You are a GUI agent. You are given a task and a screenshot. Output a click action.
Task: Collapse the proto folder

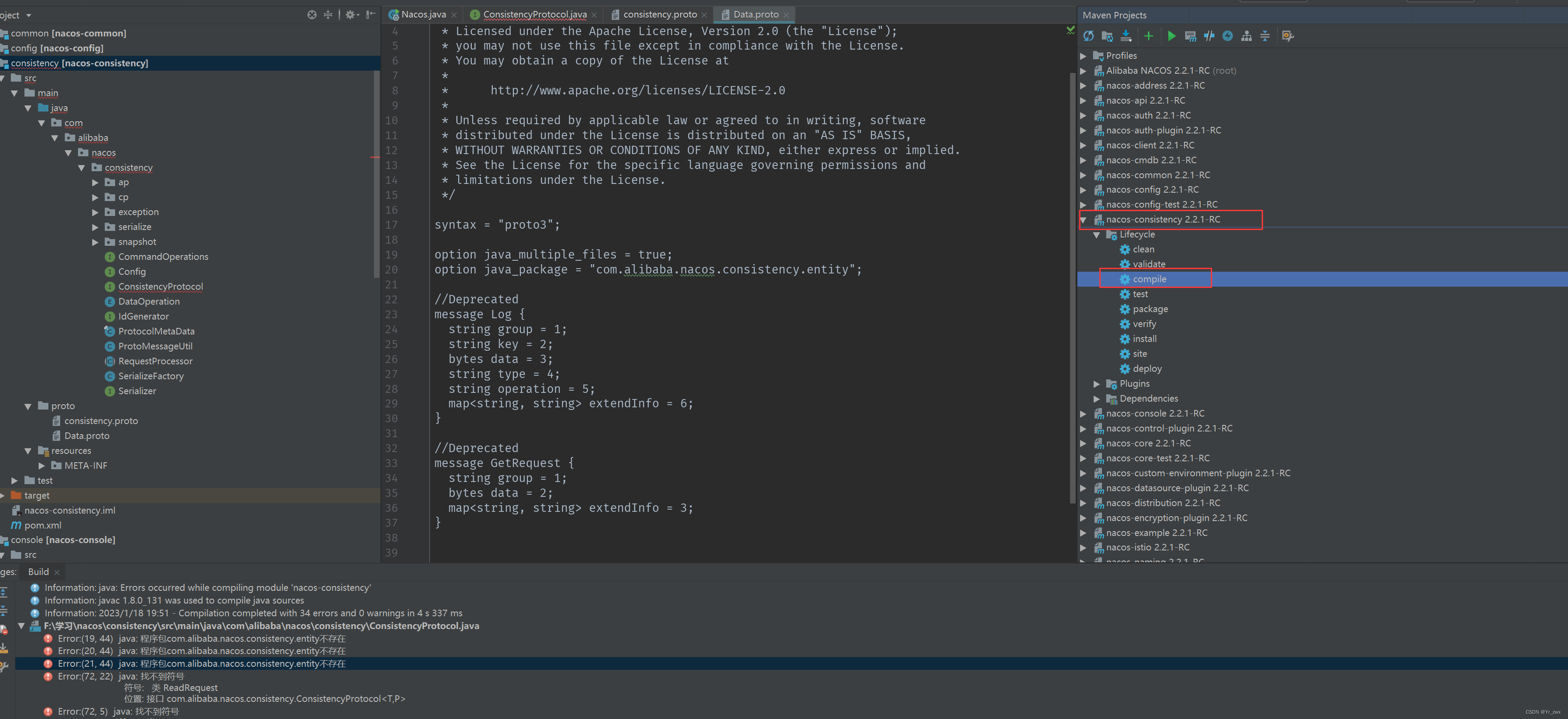28,406
